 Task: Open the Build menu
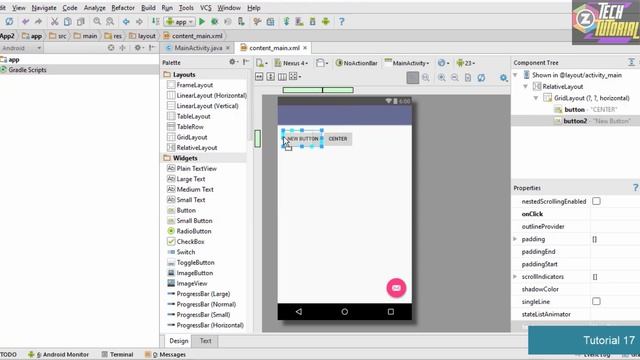click(148, 8)
